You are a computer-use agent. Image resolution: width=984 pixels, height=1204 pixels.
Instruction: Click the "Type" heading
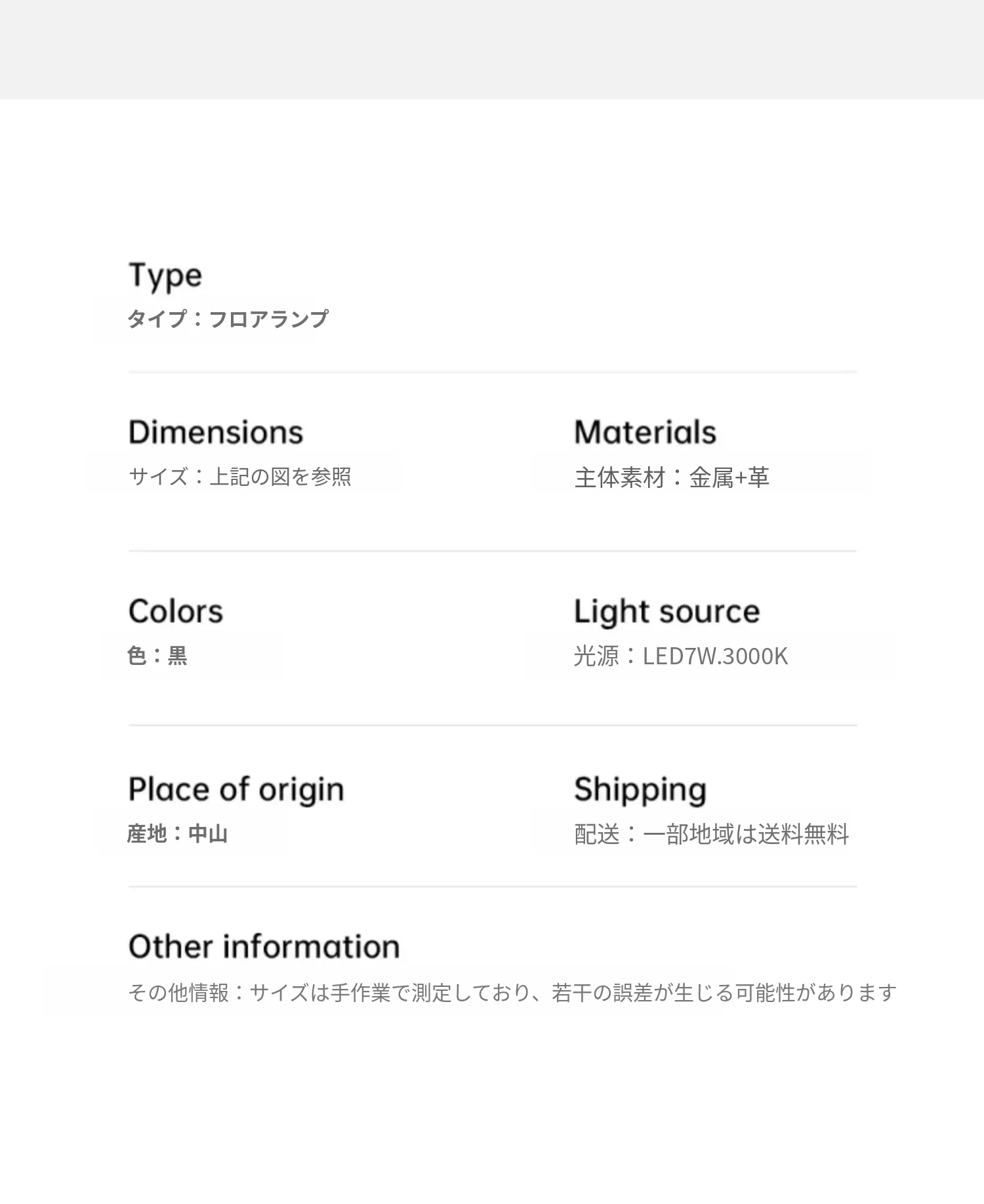(165, 275)
